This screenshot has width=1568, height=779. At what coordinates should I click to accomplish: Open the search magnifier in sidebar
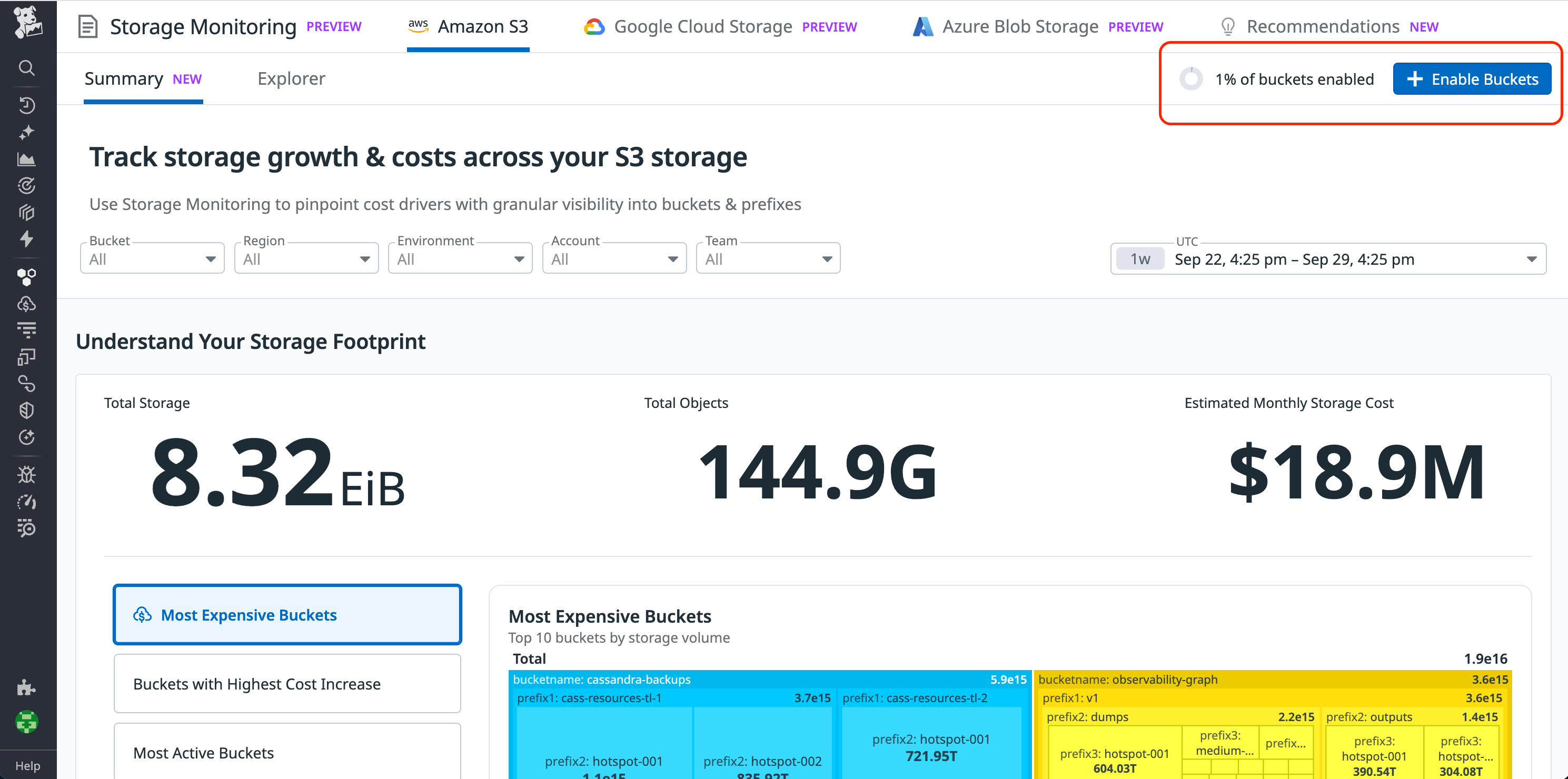(x=26, y=67)
